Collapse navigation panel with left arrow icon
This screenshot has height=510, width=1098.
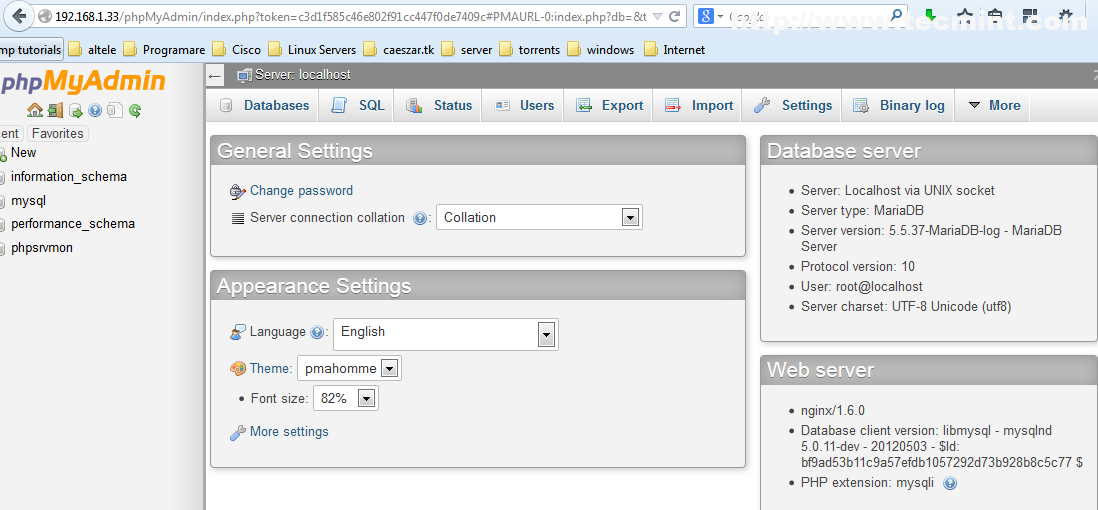[215, 76]
